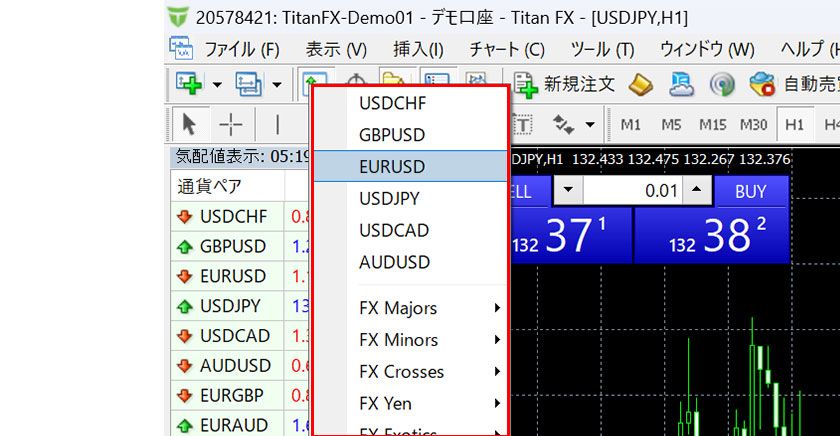The height and width of the screenshot is (436, 840).
Task: Choose USDCAD in the popup menu
Action: click(410, 230)
